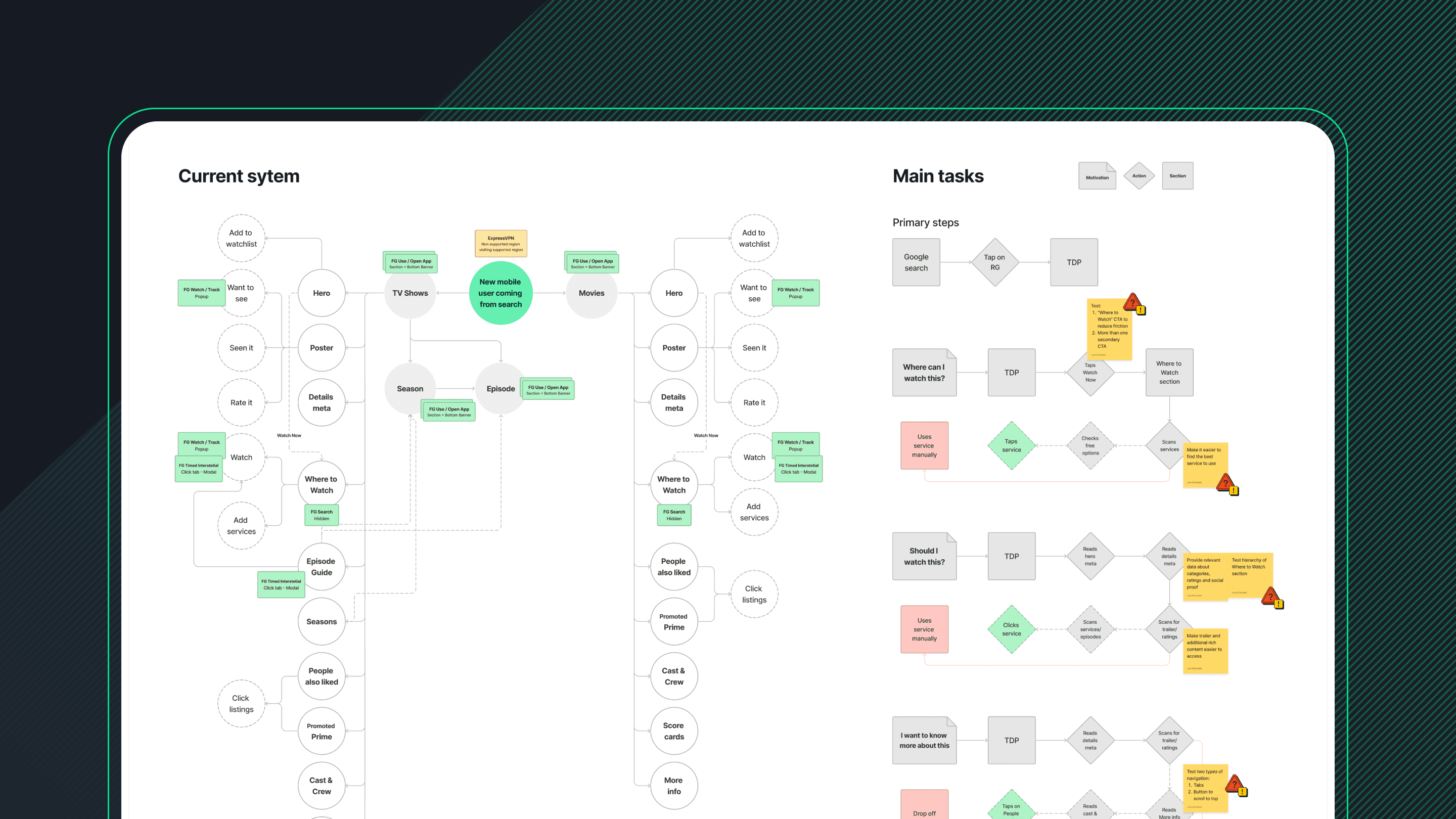Click the 'Checks free options' diamond

tap(1090, 445)
